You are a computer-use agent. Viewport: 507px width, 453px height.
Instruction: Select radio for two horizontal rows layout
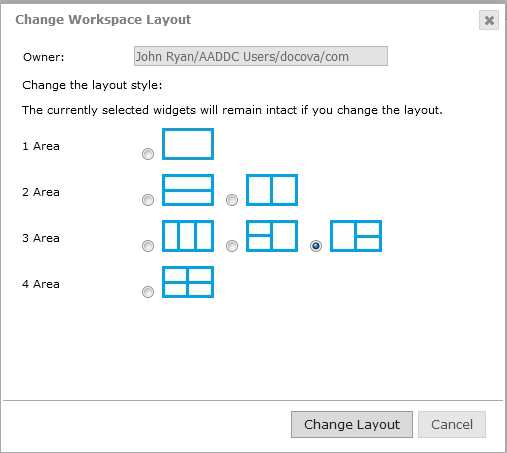coord(148,200)
